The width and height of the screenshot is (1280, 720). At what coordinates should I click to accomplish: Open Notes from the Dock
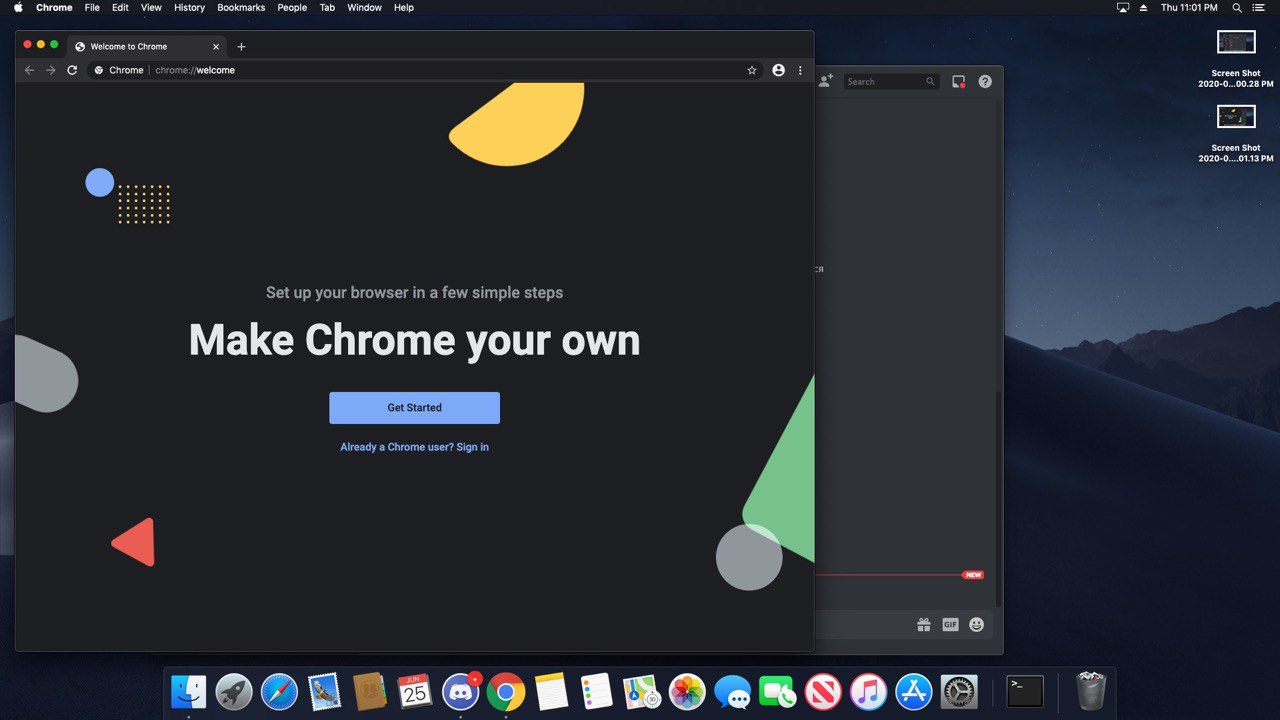coord(551,692)
